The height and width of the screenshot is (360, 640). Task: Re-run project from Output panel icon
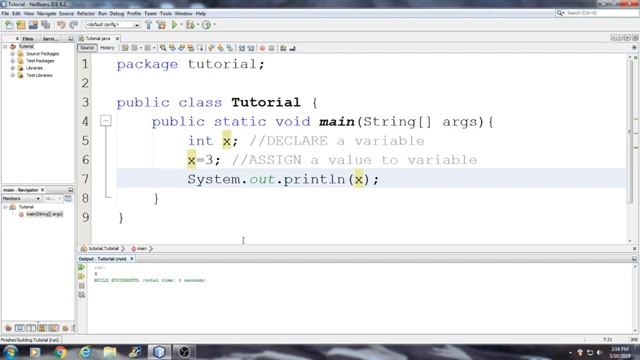pos(82,267)
